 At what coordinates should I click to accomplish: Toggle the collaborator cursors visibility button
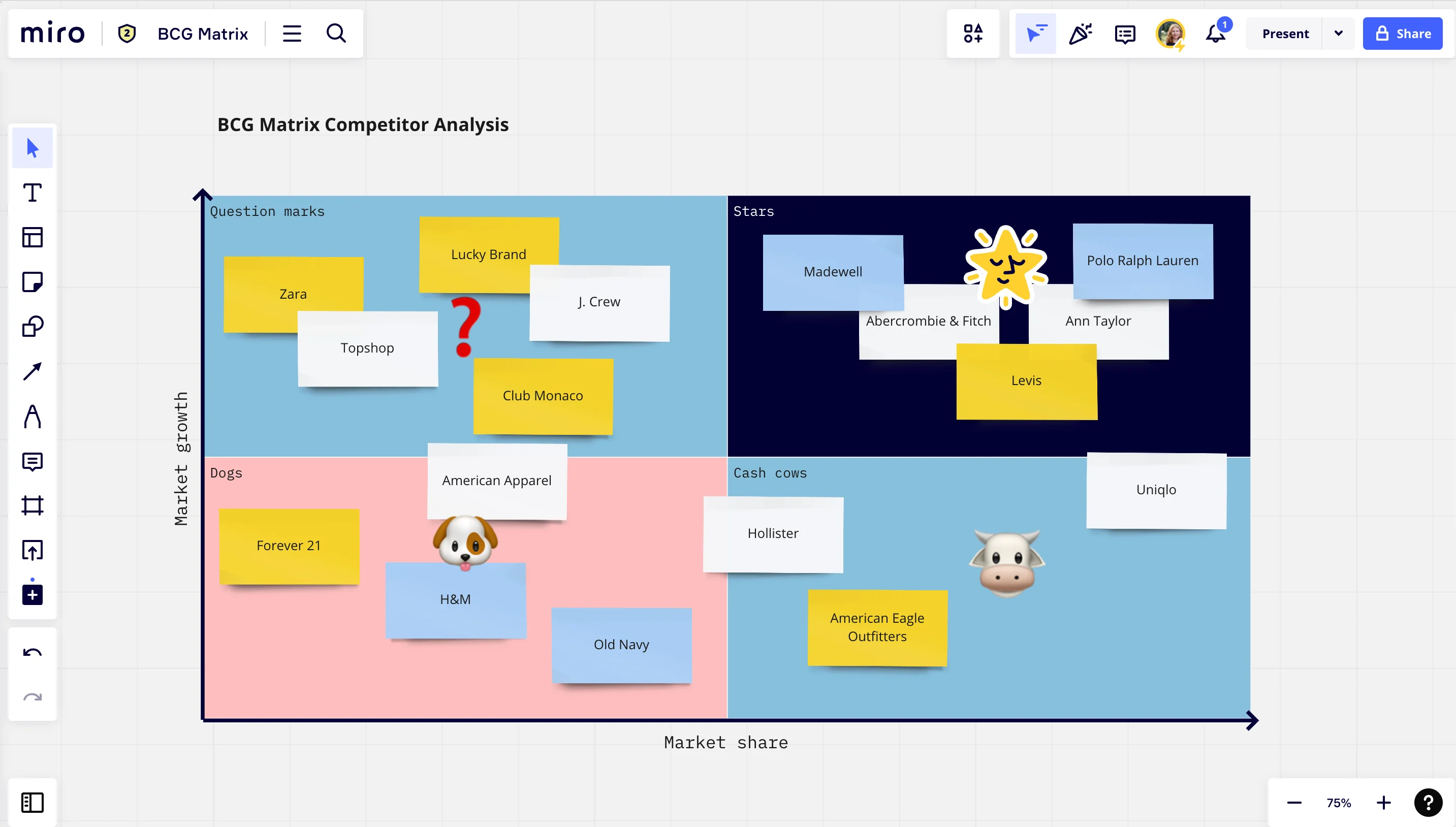[x=1035, y=34]
